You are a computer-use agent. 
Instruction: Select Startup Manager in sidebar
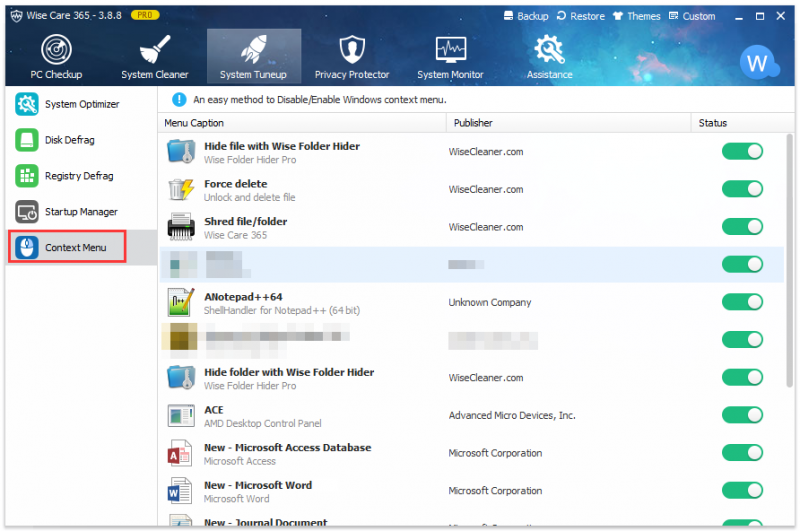click(82, 212)
